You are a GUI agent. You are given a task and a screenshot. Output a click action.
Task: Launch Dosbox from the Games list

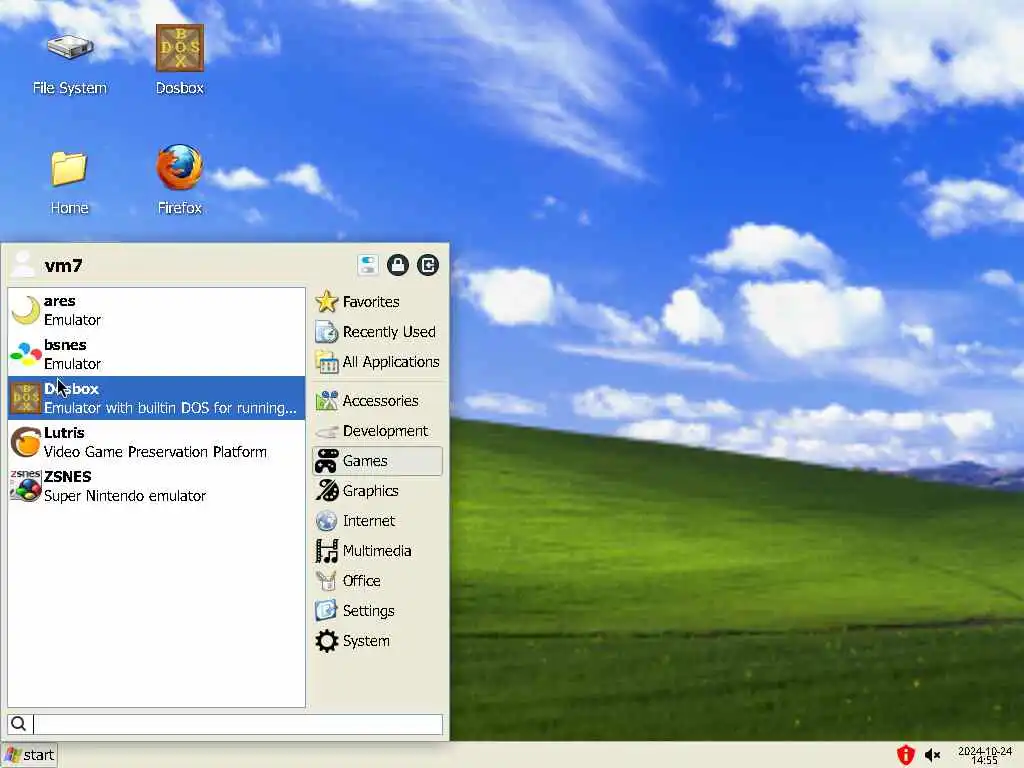156,398
